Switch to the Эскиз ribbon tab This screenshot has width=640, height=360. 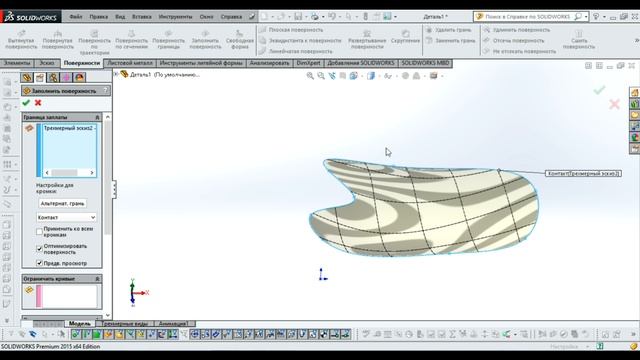coord(47,63)
